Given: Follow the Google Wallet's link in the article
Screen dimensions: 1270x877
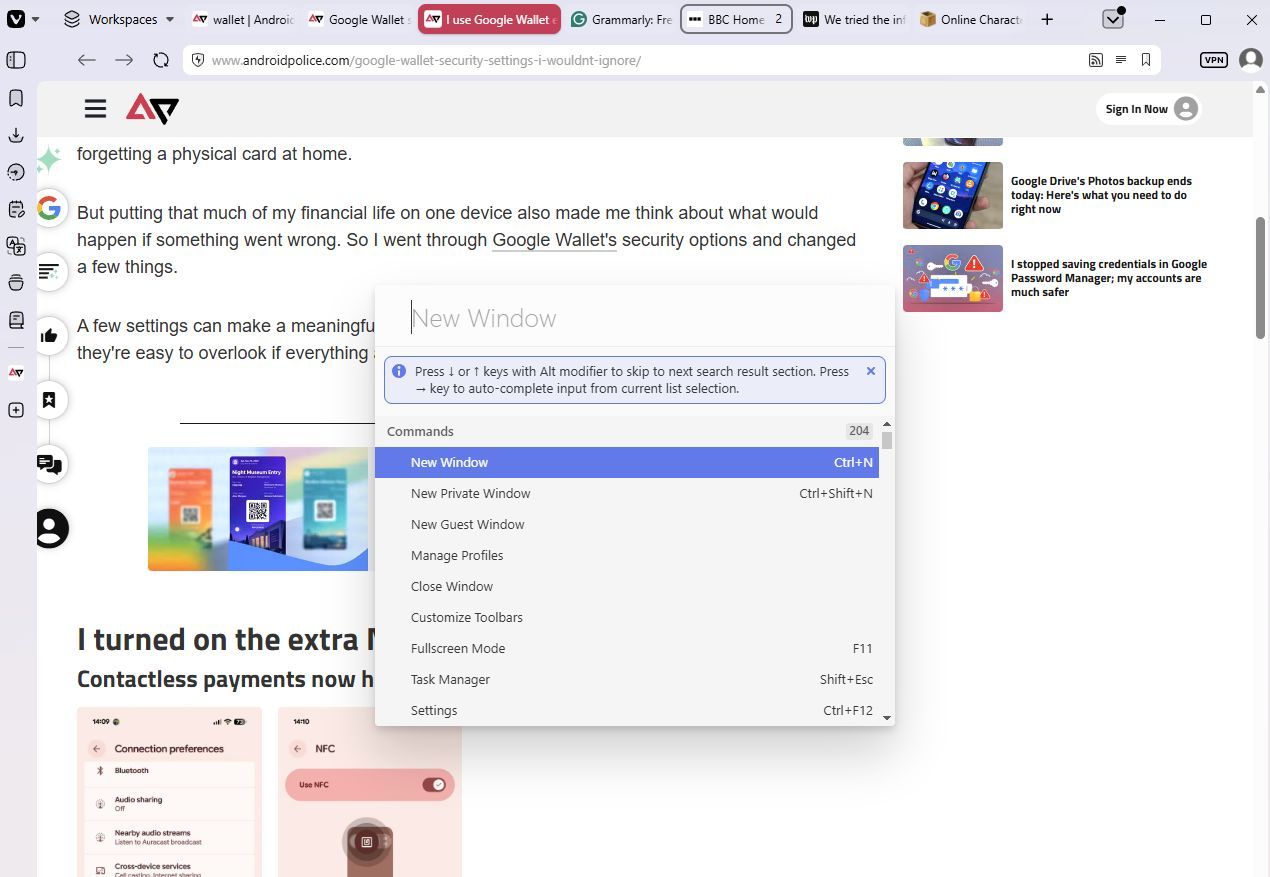Looking at the screenshot, I should (554, 240).
